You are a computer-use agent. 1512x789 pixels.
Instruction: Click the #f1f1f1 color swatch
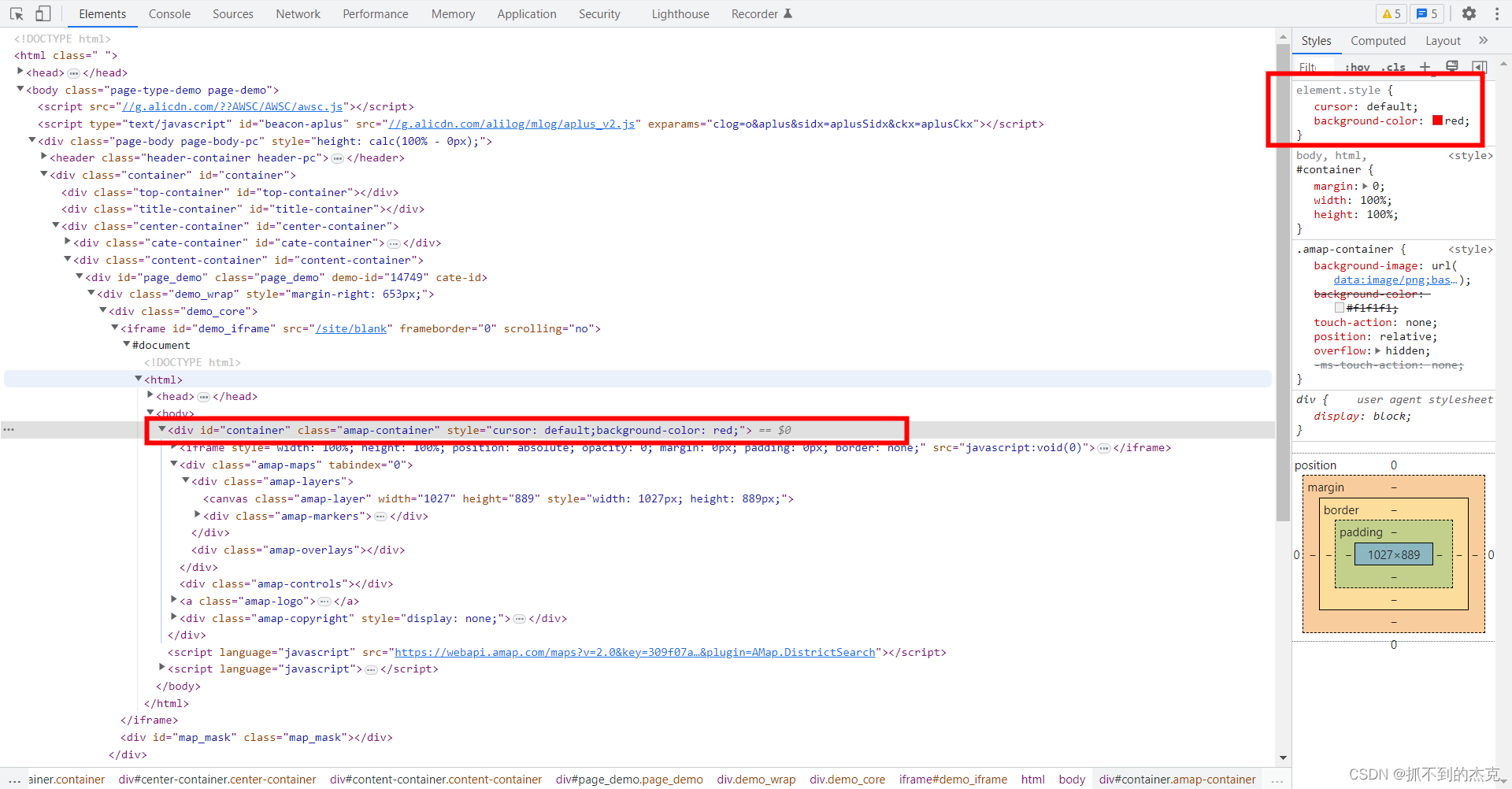pyautogui.click(x=1340, y=308)
